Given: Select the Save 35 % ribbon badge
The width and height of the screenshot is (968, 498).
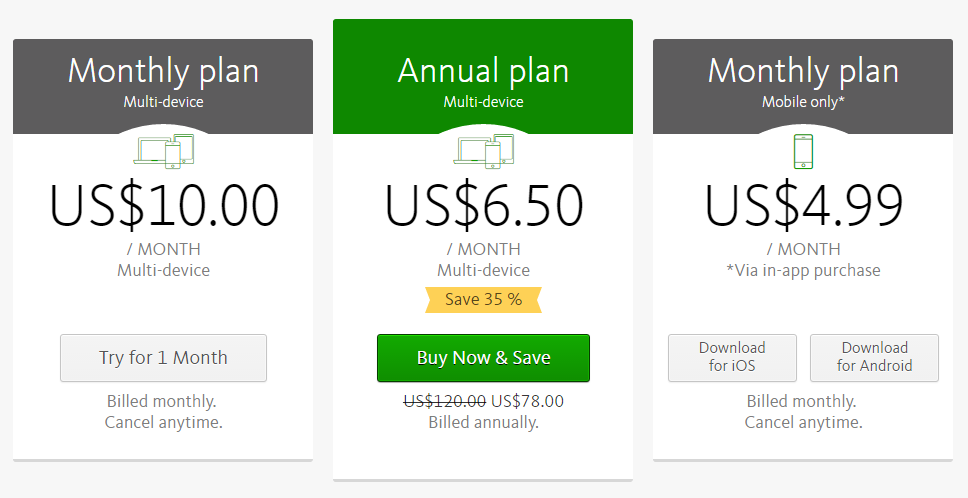Looking at the screenshot, I should 483,300.
